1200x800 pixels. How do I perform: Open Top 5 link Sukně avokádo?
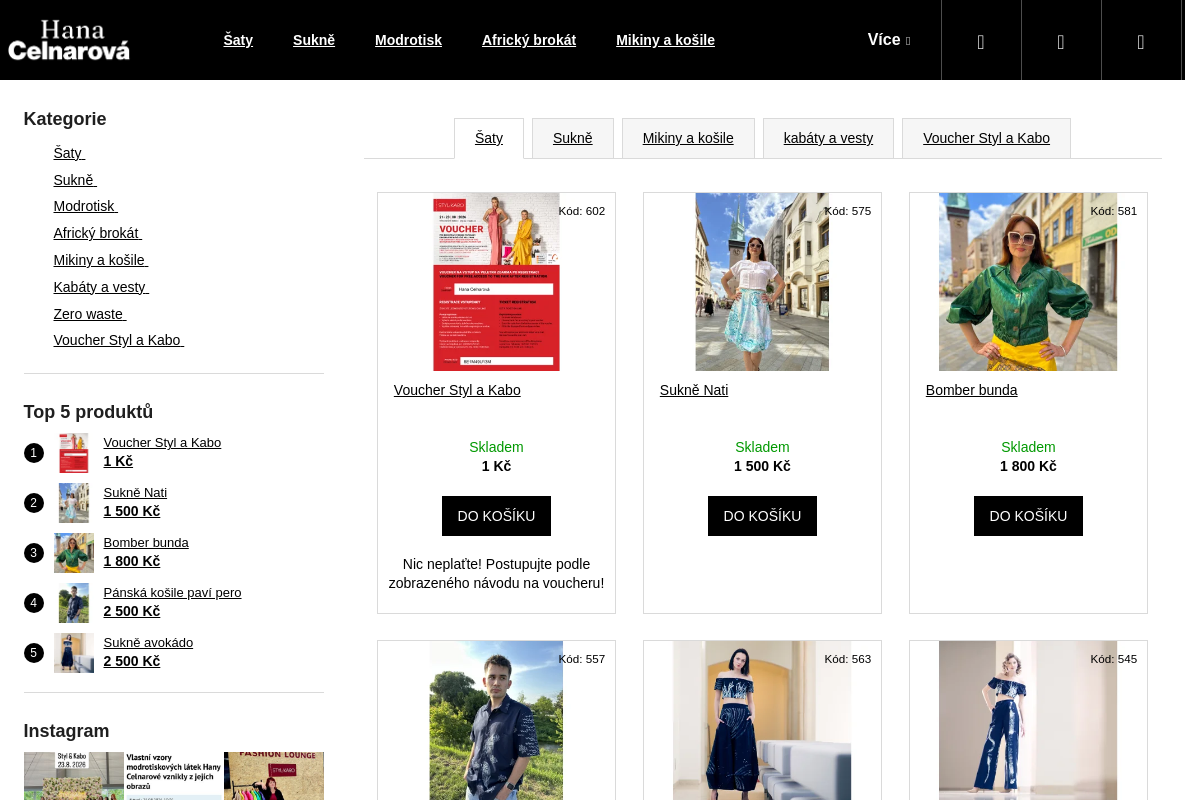click(148, 643)
